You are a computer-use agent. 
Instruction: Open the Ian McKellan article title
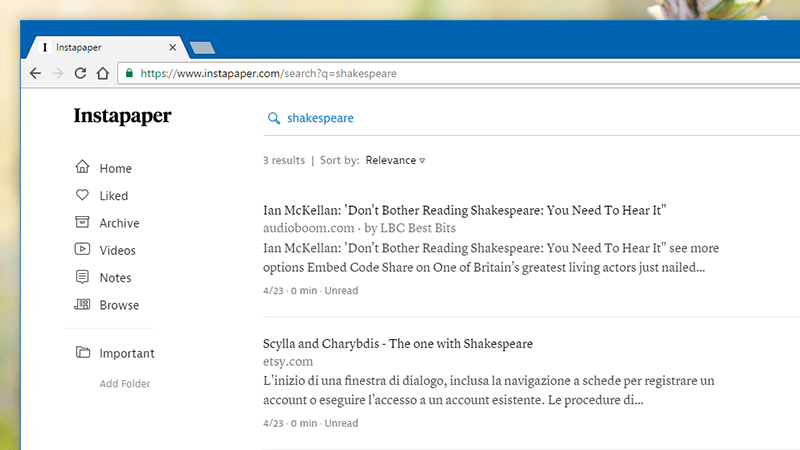pos(465,210)
